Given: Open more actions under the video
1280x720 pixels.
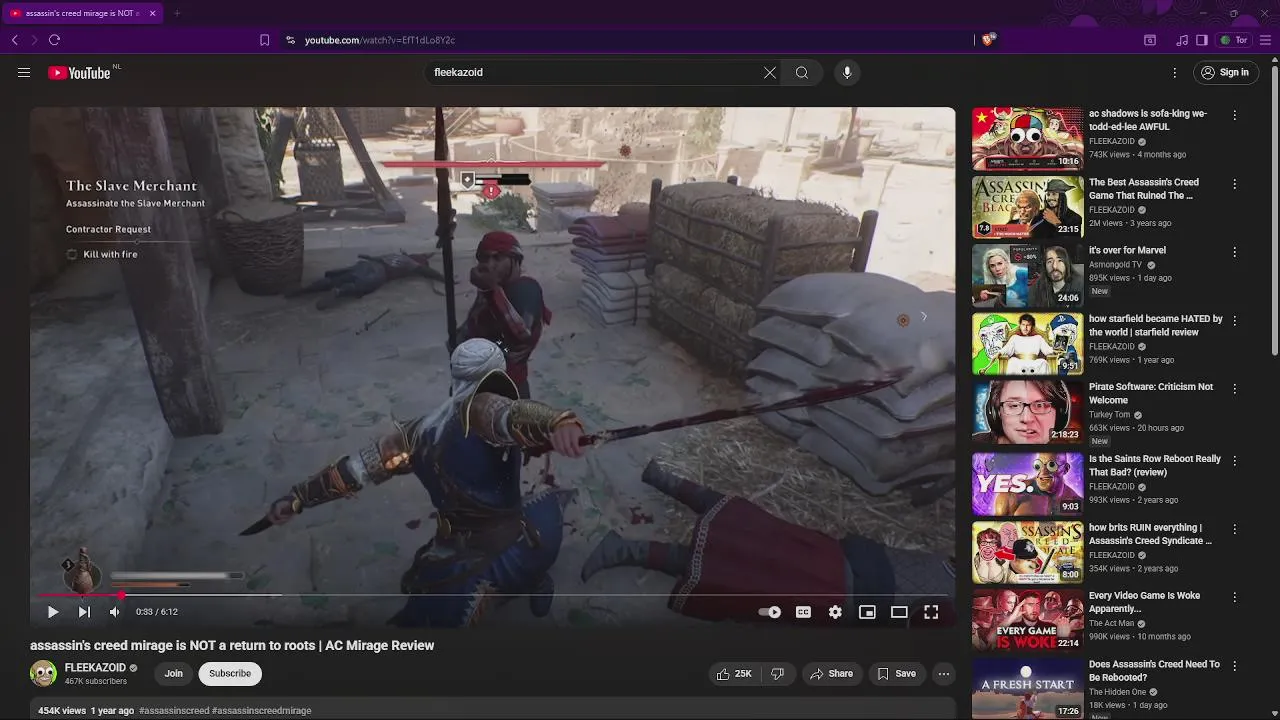Looking at the screenshot, I should click(x=943, y=674).
